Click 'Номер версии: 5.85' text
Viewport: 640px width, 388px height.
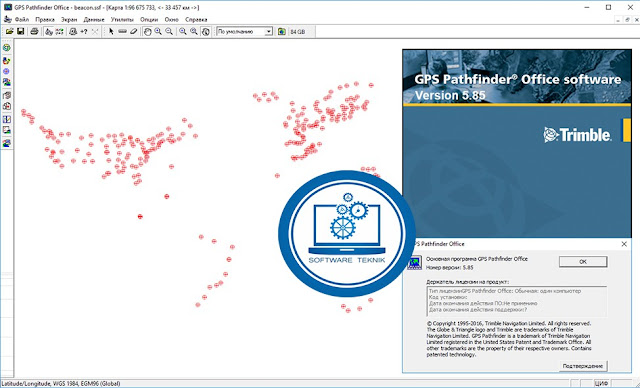[449, 268]
